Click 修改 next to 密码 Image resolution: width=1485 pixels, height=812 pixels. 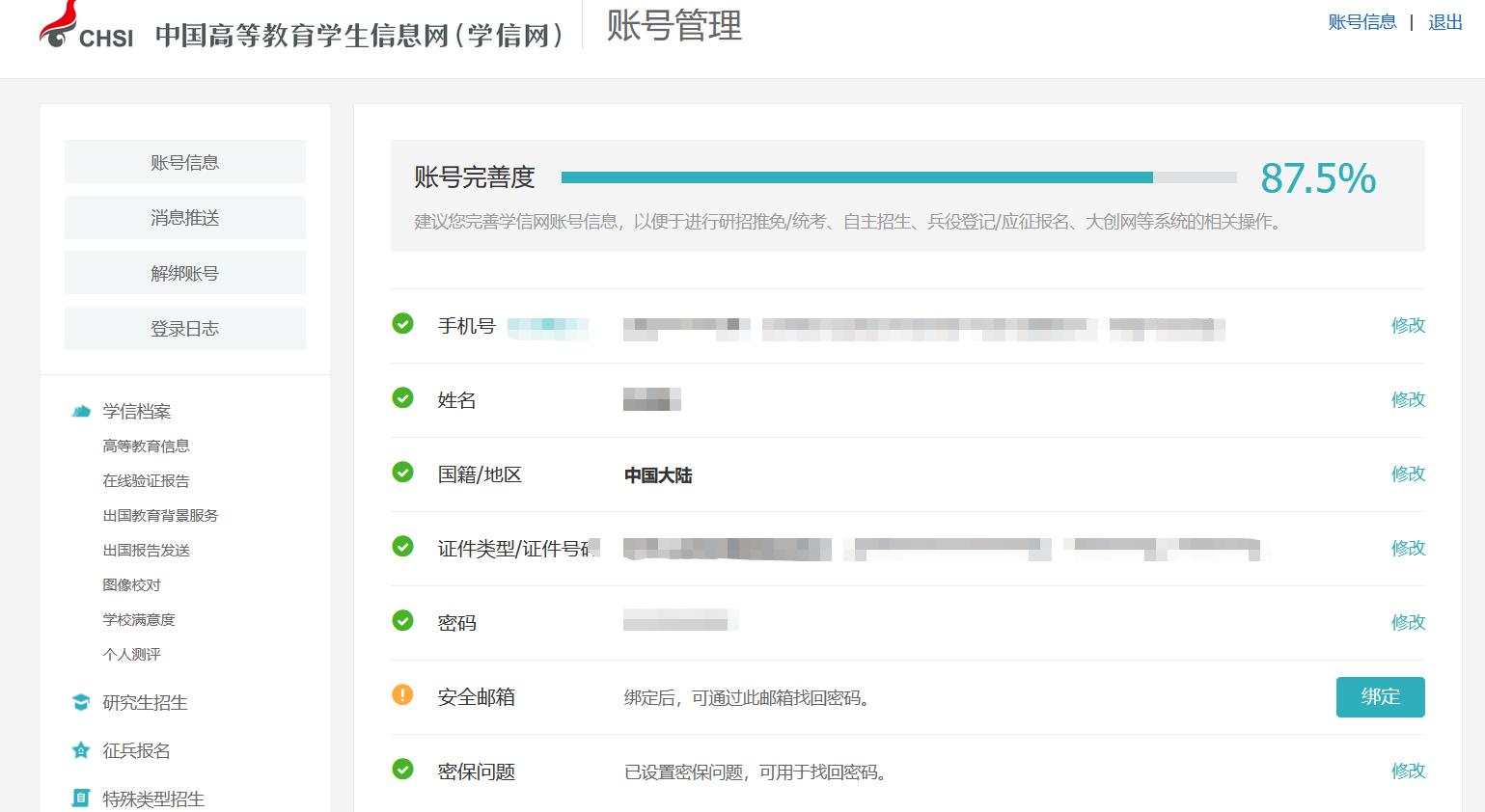point(1408,622)
